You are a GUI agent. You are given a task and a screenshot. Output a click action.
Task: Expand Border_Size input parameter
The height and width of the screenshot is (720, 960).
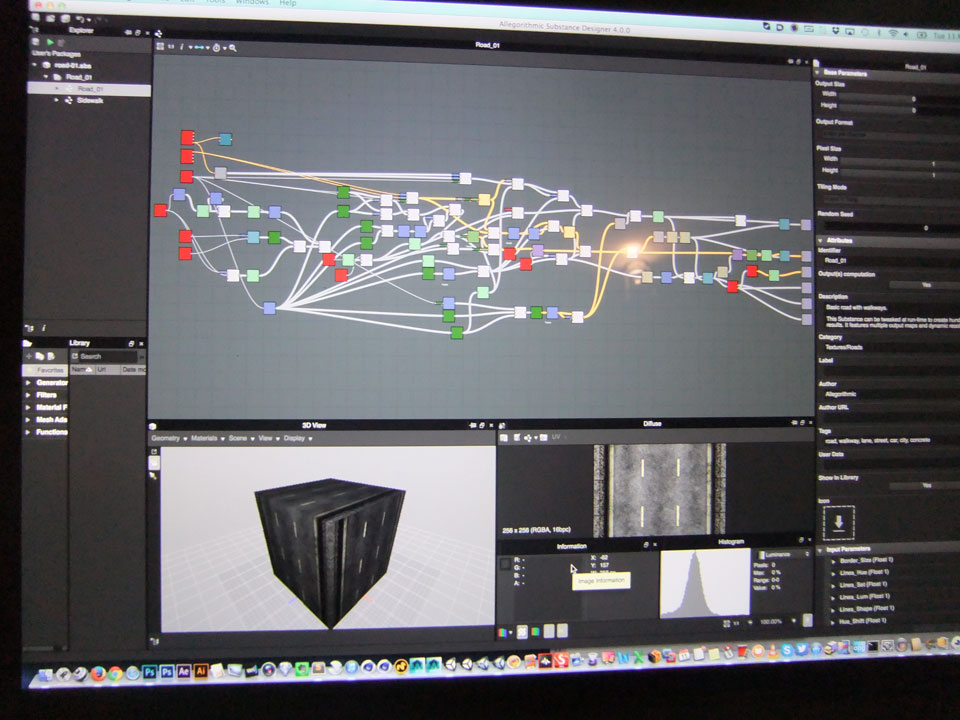pos(832,561)
